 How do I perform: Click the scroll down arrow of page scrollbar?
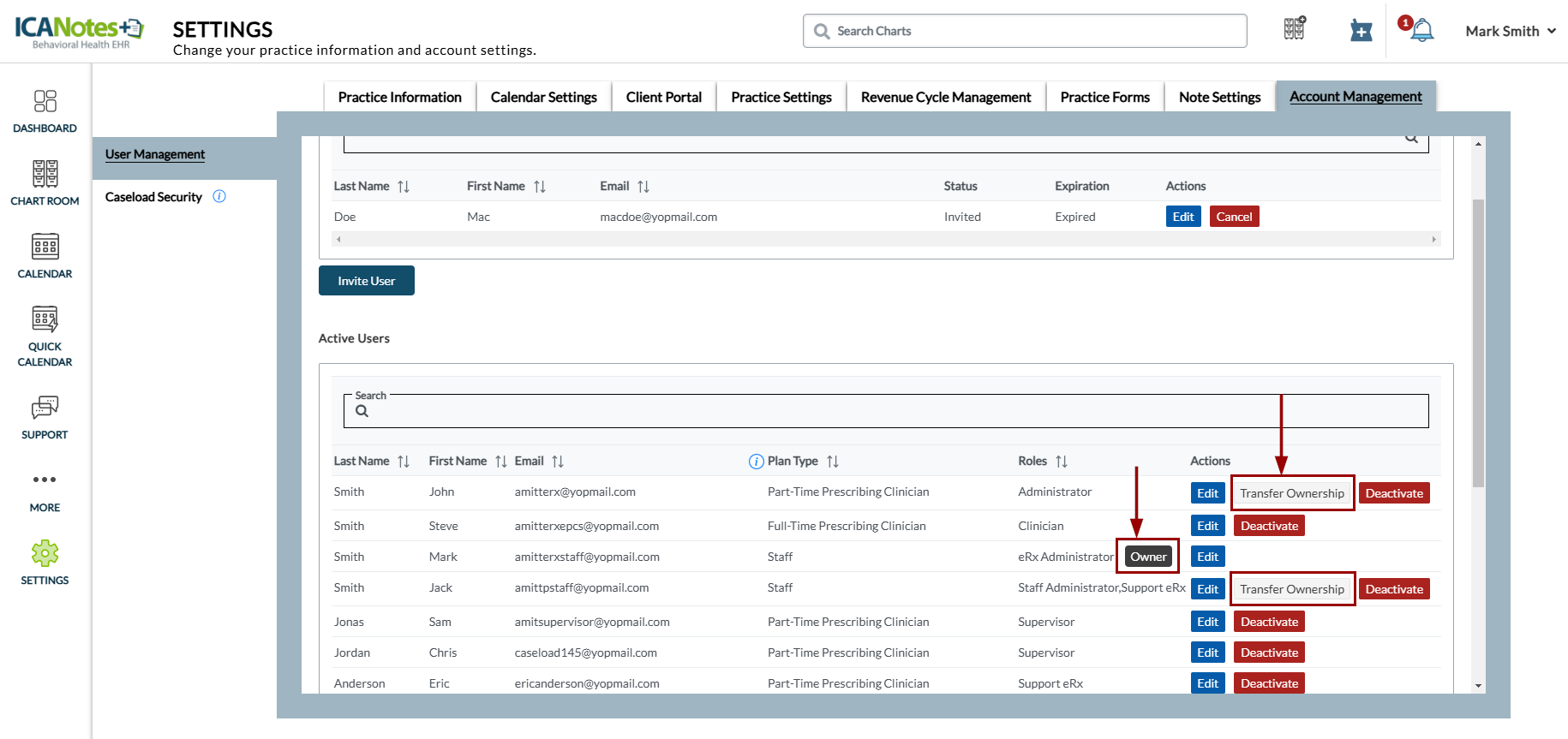coord(1478,686)
